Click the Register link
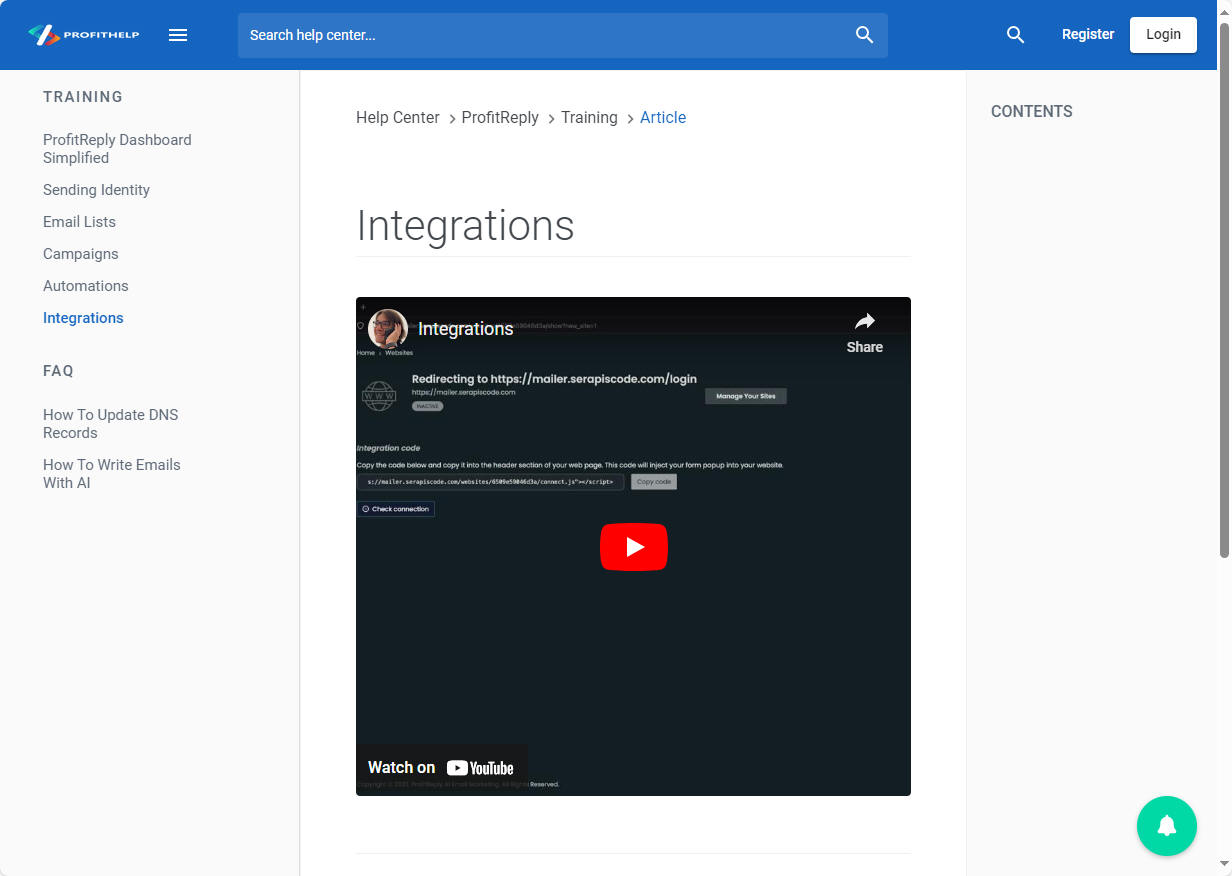1232x876 pixels. pos(1088,34)
